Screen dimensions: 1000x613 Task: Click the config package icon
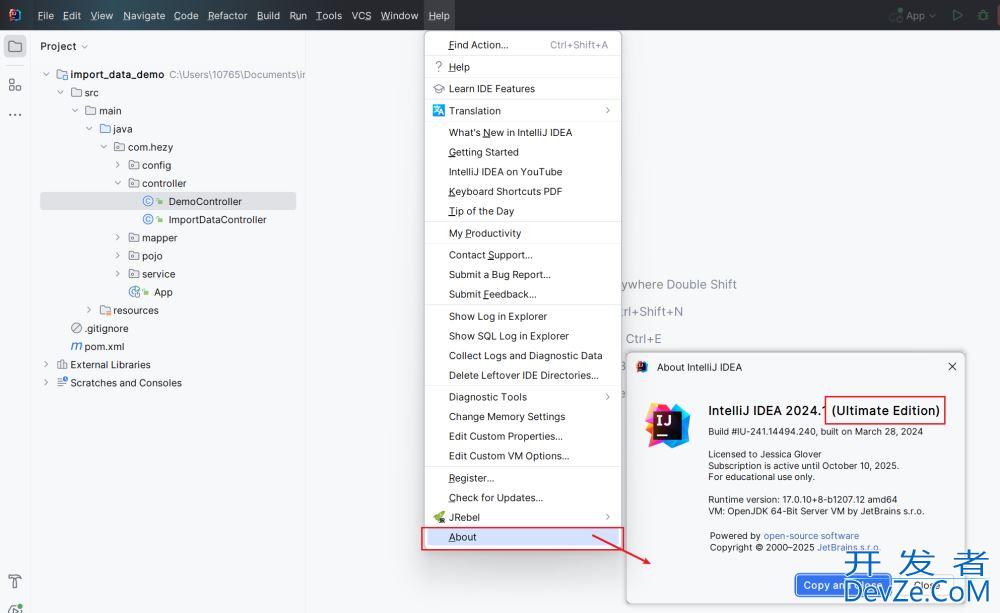pyautogui.click(x=134, y=165)
